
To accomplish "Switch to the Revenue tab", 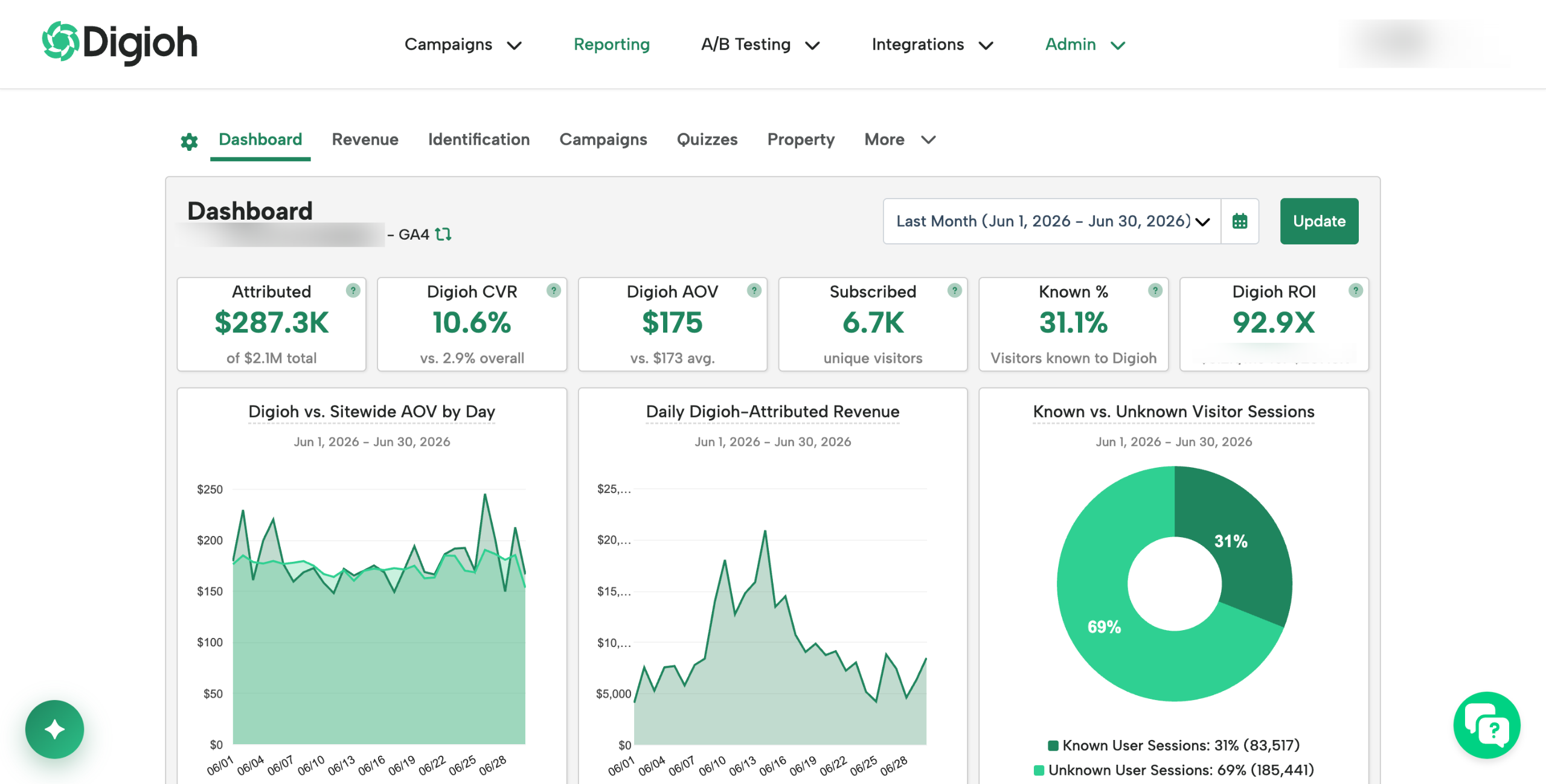I will [365, 140].
